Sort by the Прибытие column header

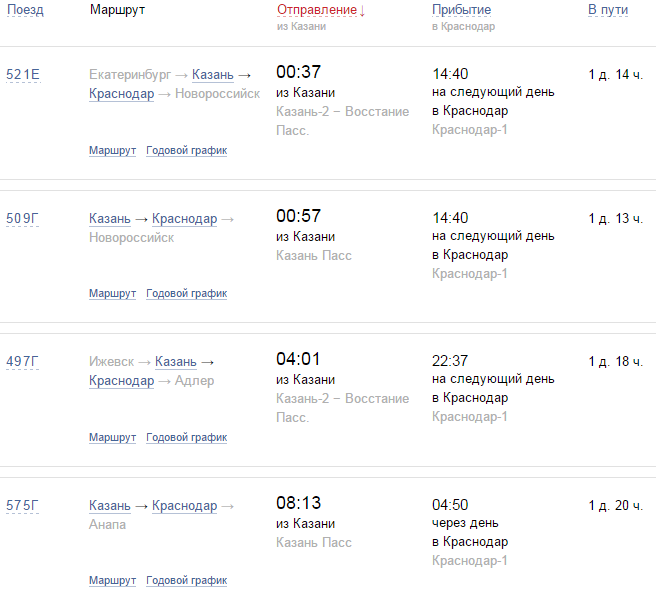(461, 10)
